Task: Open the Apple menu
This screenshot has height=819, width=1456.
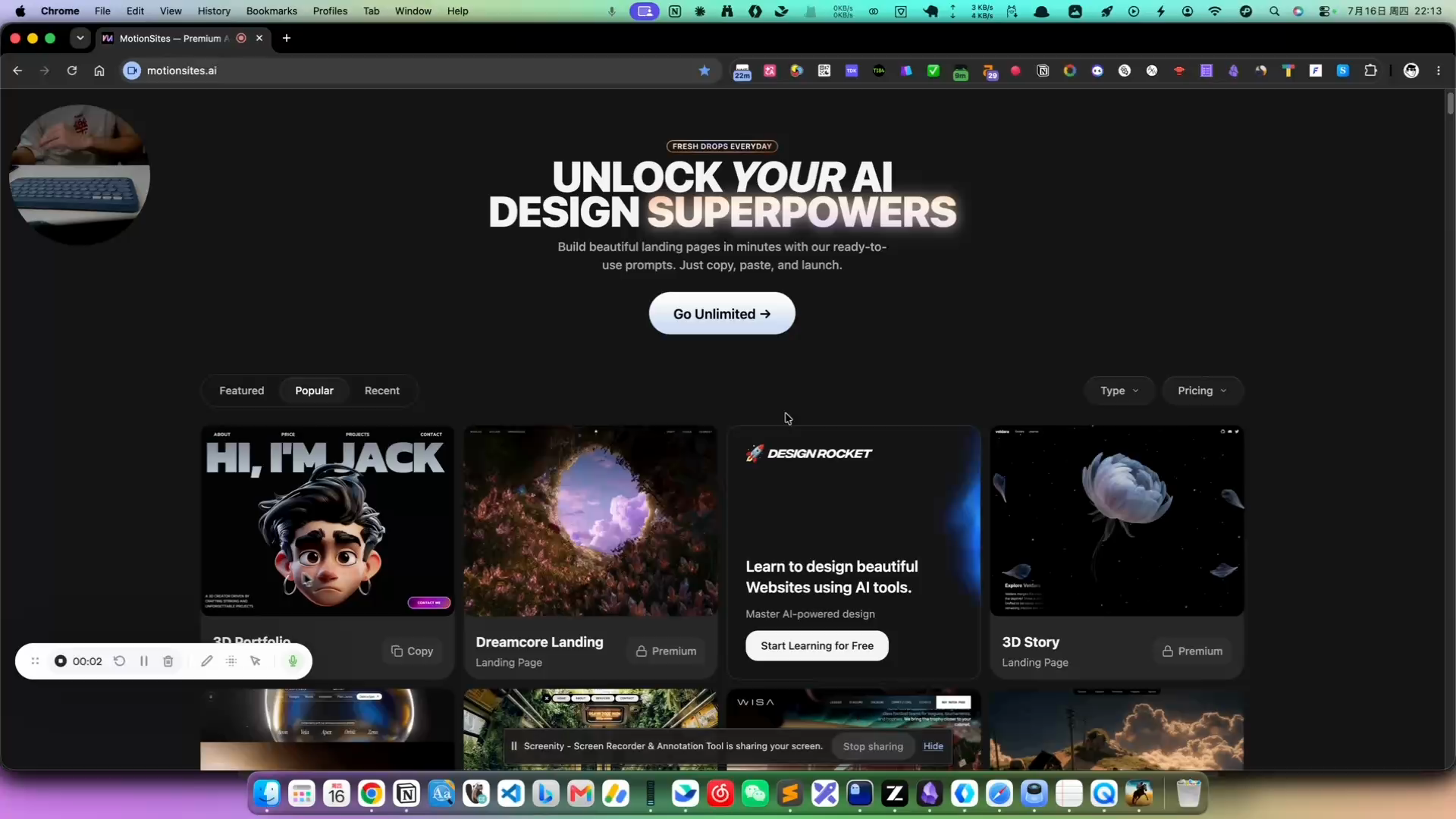Action: coord(20,11)
